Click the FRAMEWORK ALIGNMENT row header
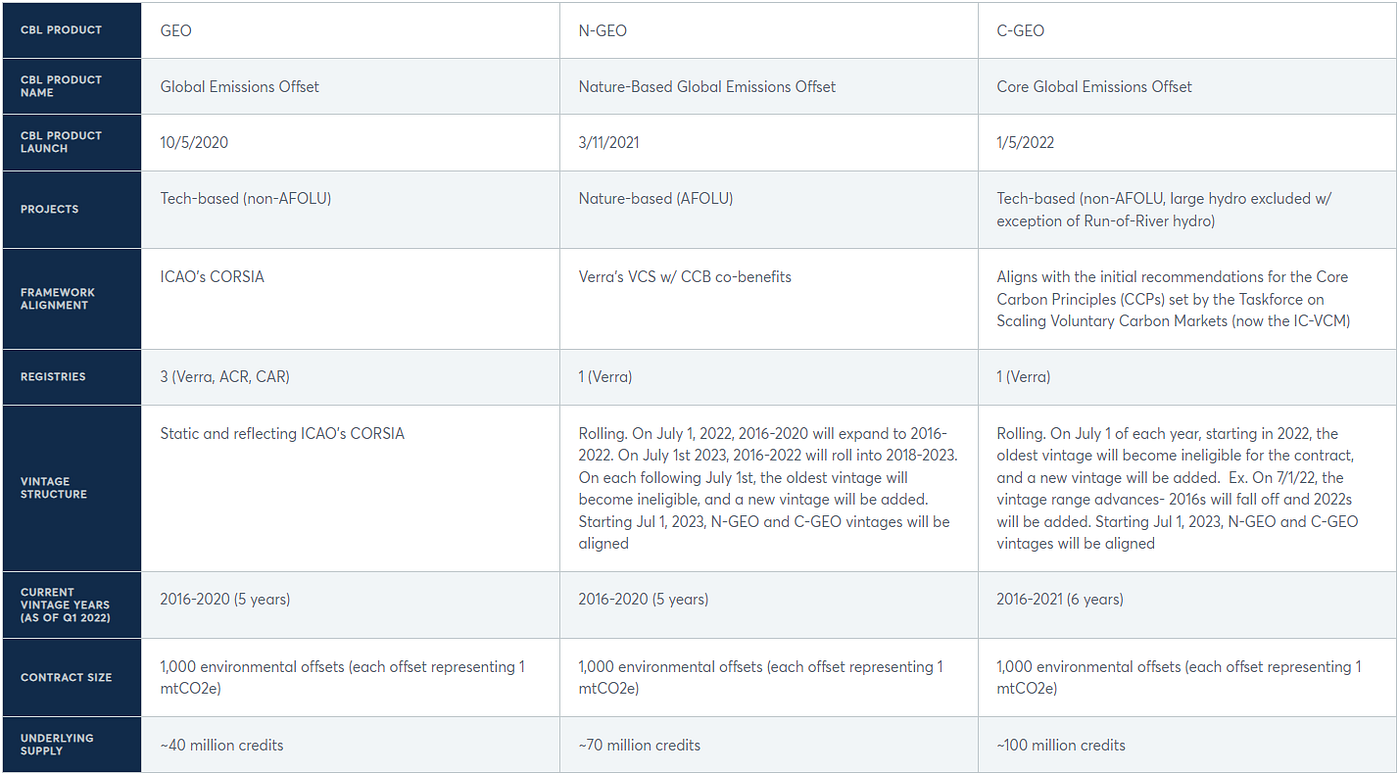Viewport: 1400px width, 775px height. click(x=71, y=299)
